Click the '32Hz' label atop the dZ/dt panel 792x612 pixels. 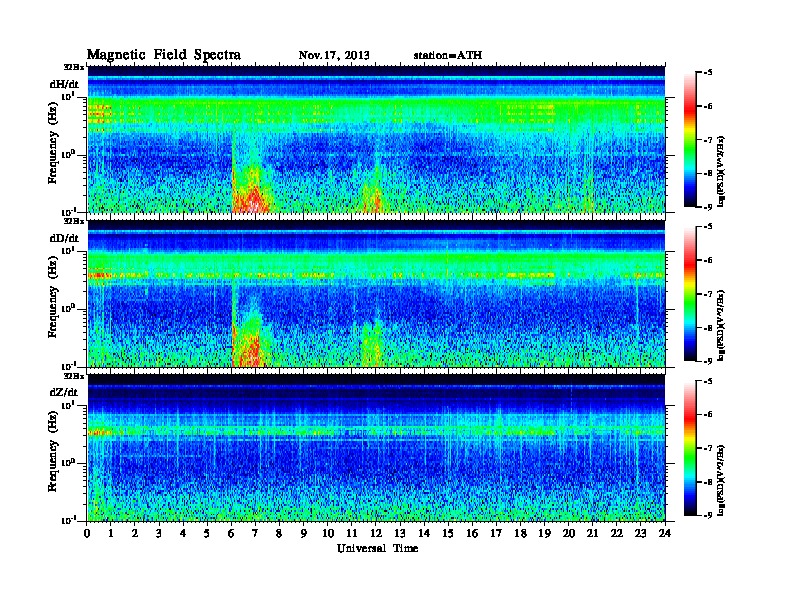coord(74,376)
